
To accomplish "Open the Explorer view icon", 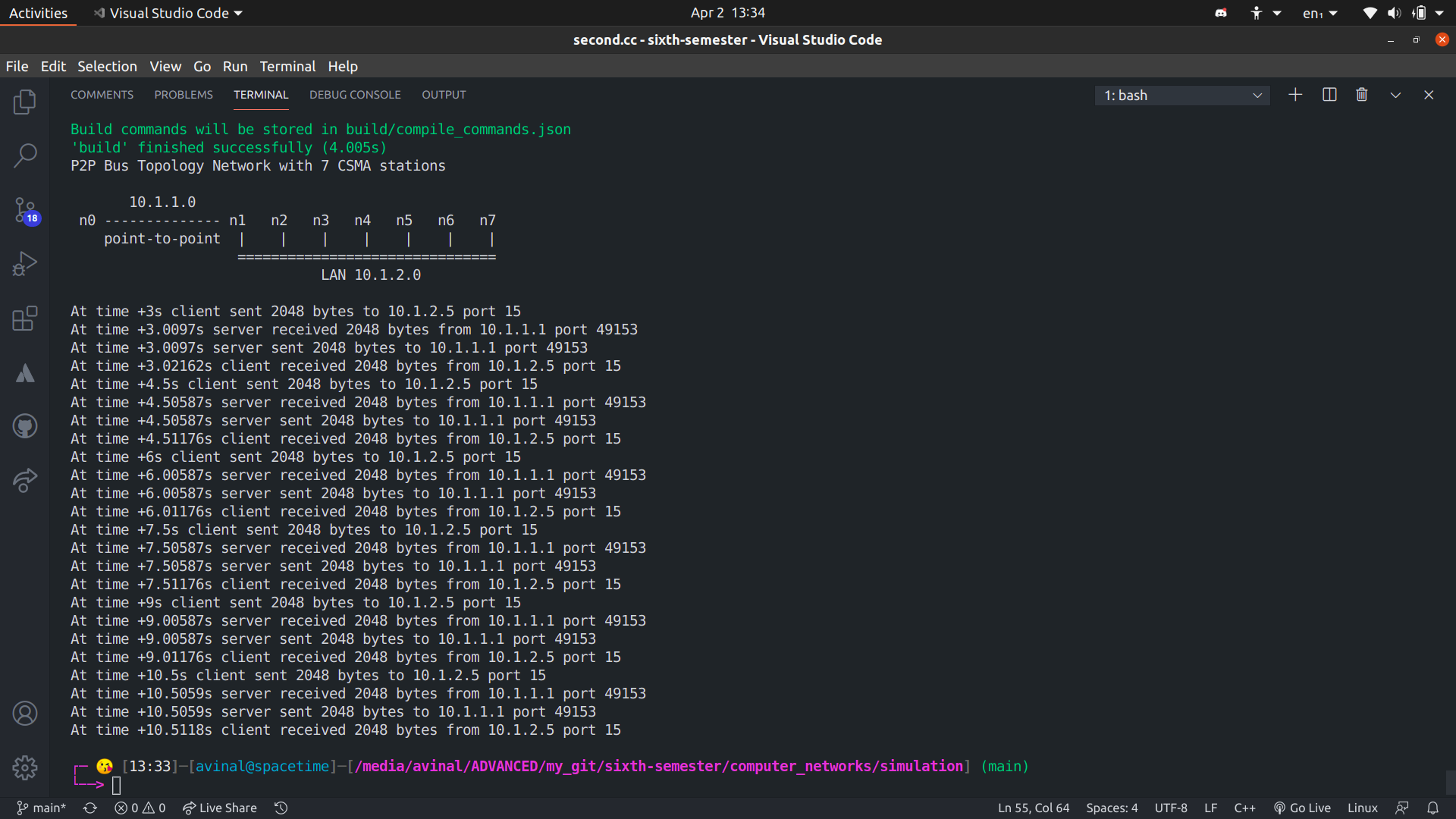I will tap(25, 102).
